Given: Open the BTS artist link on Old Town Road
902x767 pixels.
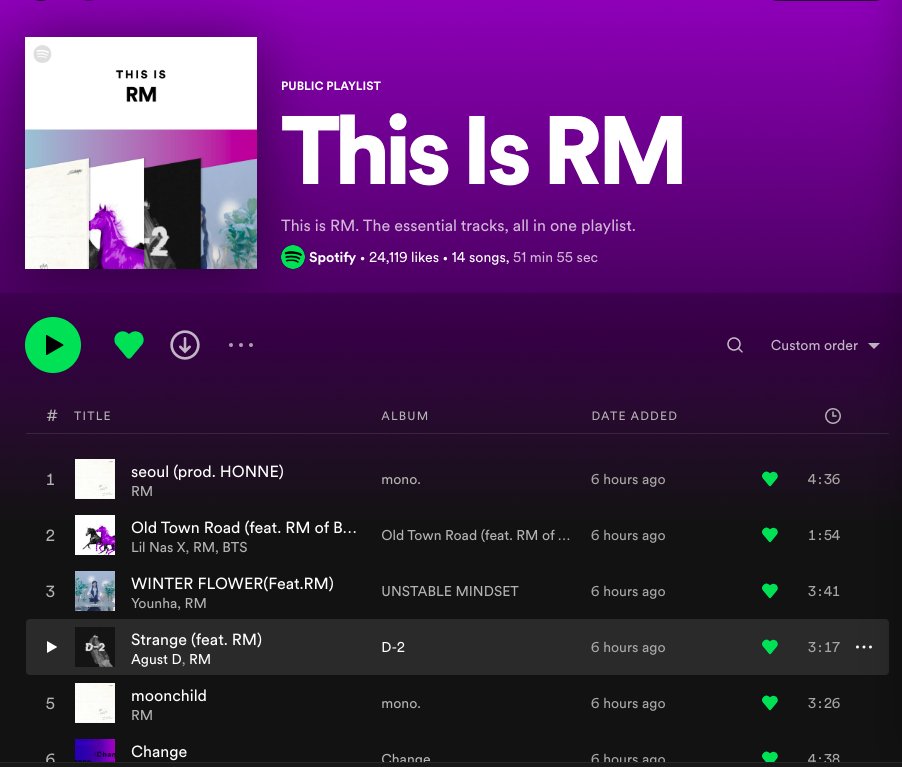Looking at the screenshot, I should click(235, 547).
